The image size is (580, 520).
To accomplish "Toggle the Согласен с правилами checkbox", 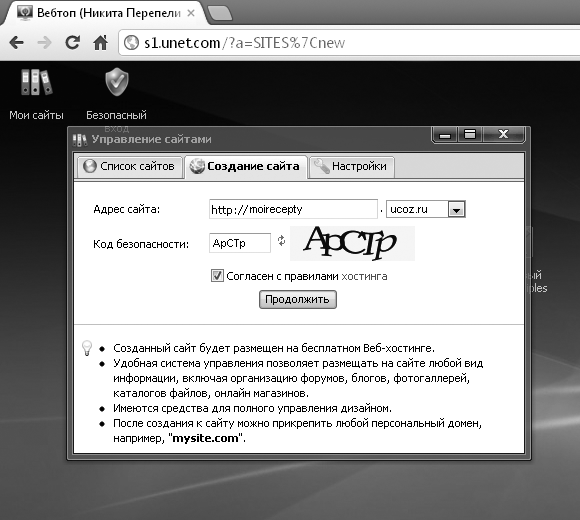I will [x=217, y=276].
